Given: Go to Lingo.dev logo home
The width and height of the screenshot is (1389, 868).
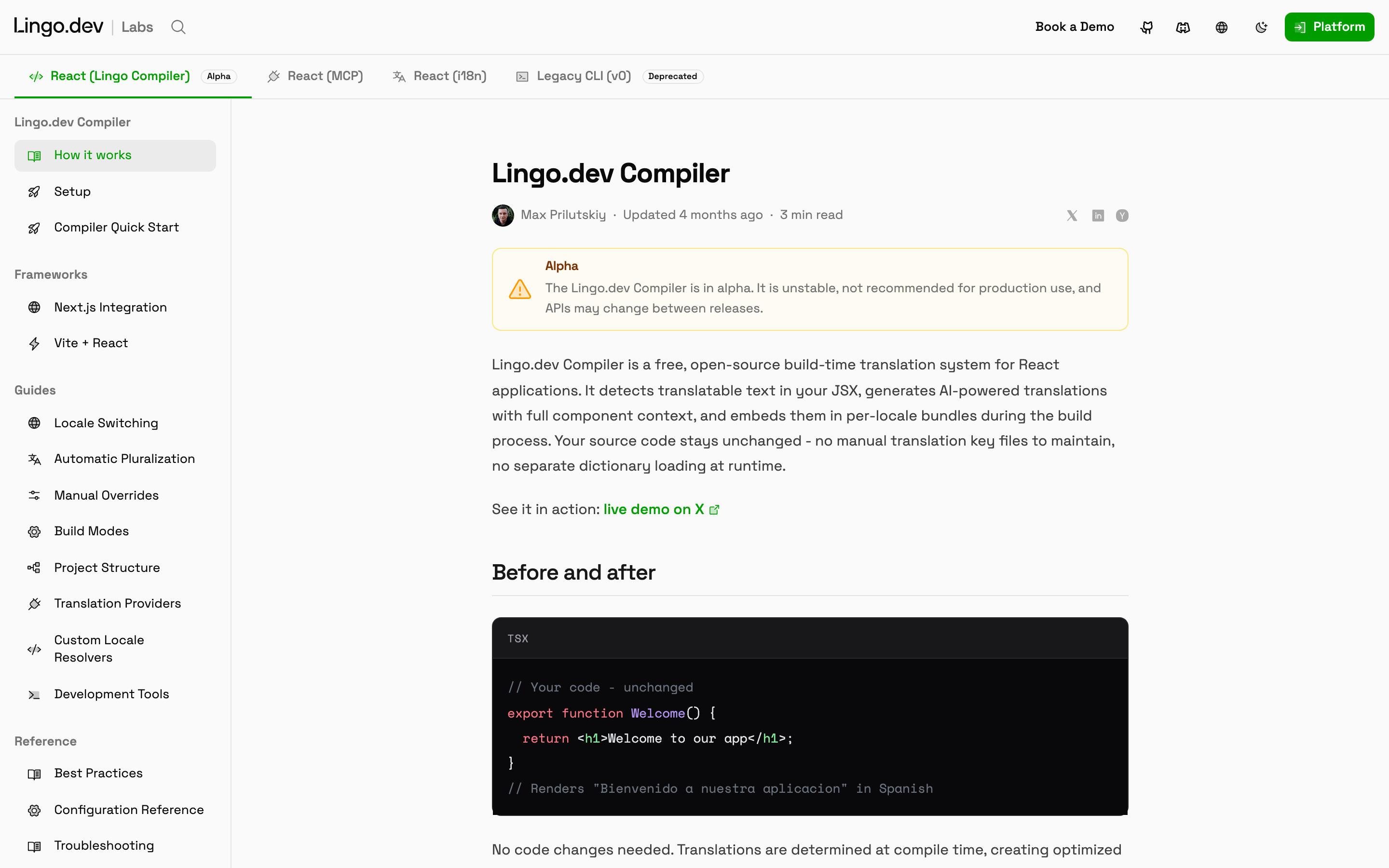Looking at the screenshot, I should coord(58,27).
